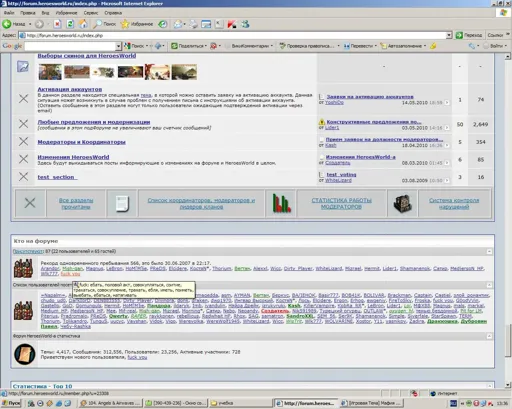Click the Messenger figure icon in the toolbar

(x=246, y=24)
